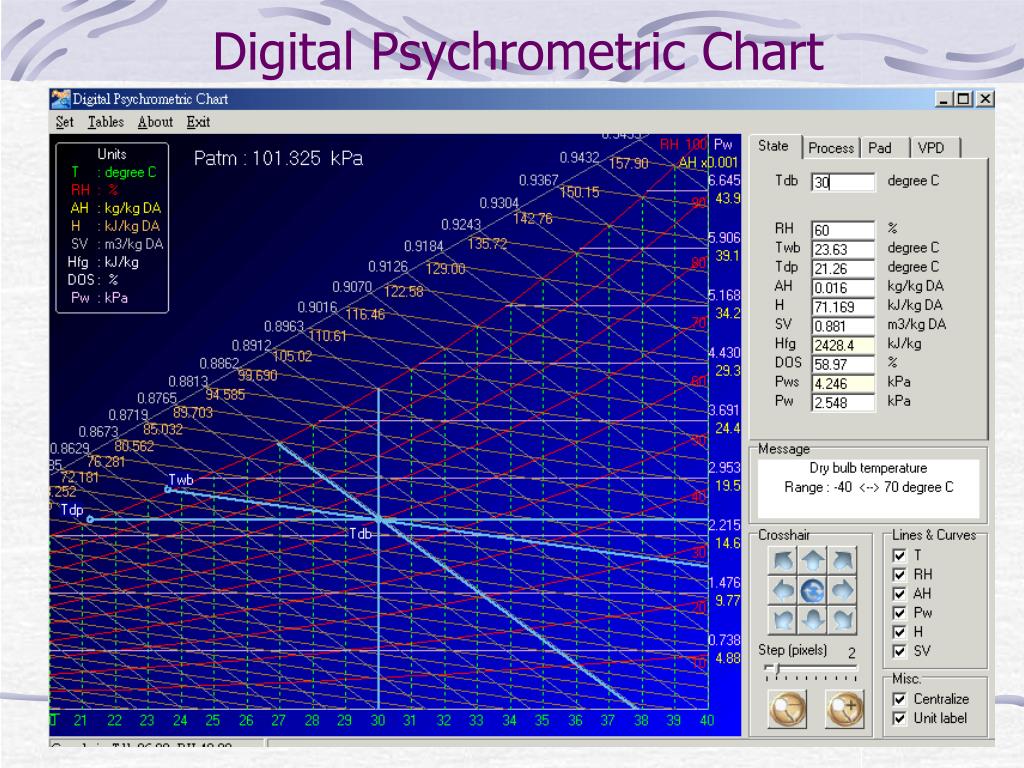Screen dimensions: 1024x768
Task: Click the Hfg field showing 2428.4
Action: pos(843,345)
